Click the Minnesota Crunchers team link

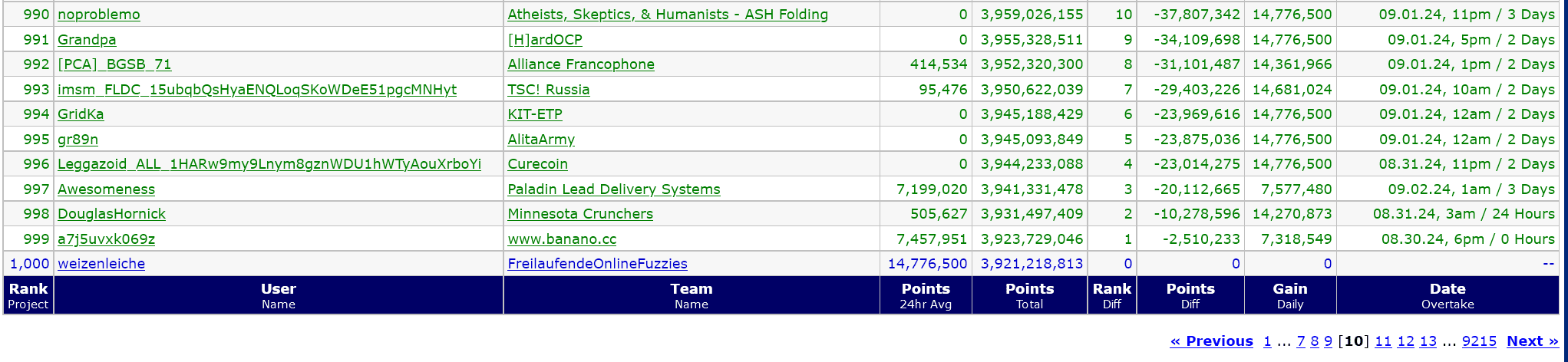click(579, 214)
